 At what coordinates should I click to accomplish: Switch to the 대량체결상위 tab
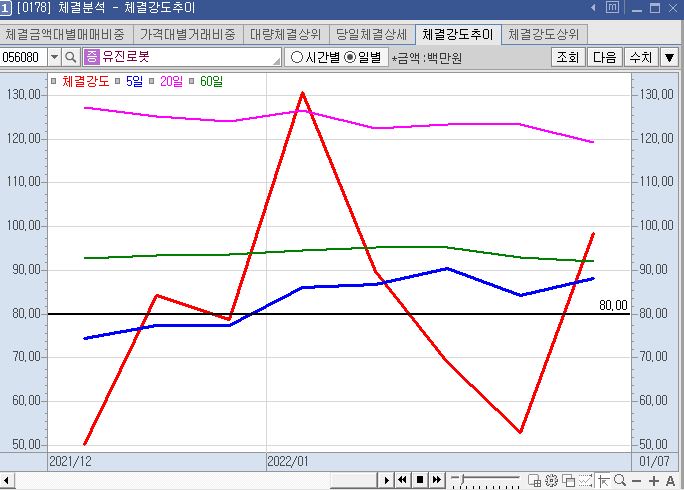[285, 34]
